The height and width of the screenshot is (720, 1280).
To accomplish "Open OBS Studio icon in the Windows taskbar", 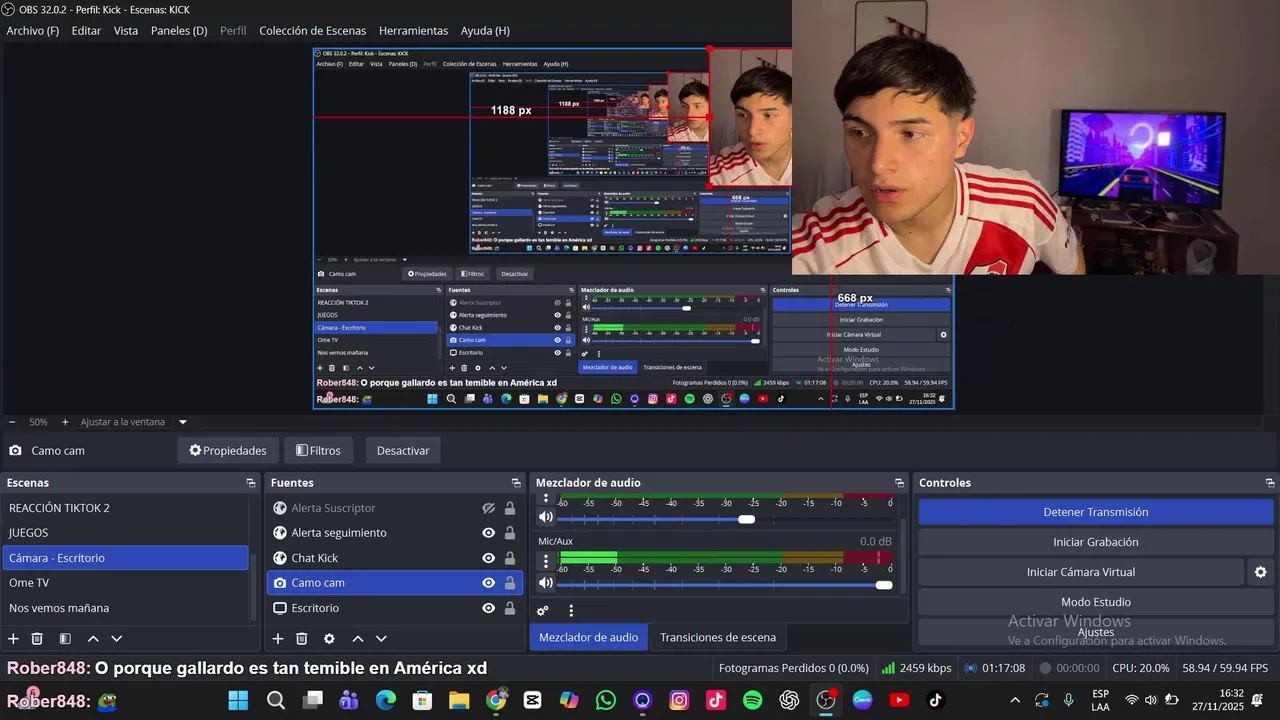I will pos(826,700).
